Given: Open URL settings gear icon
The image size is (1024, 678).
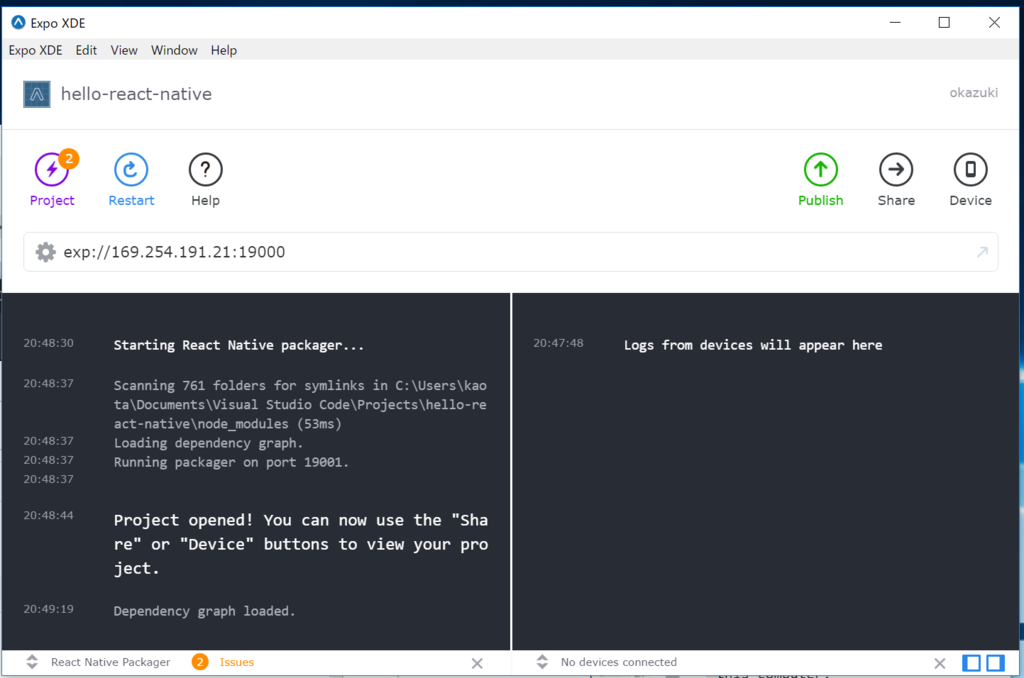Looking at the screenshot, I should pos(45,252).
